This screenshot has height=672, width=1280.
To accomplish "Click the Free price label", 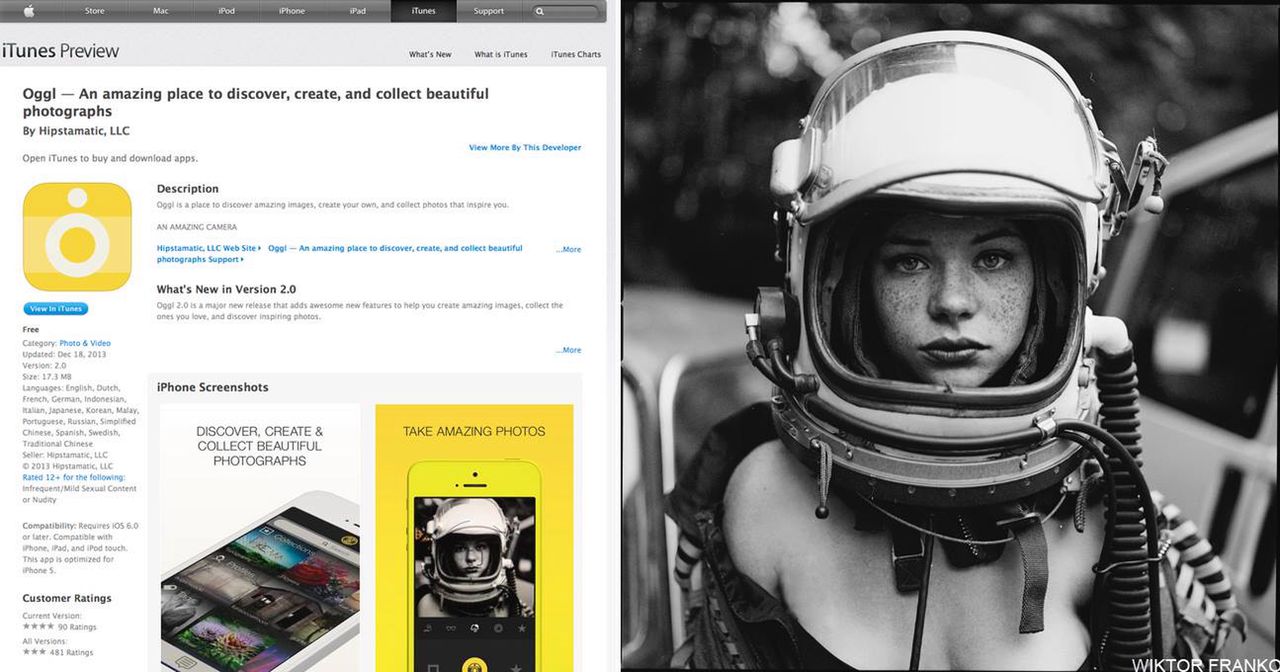I will (x=31, y=329).
